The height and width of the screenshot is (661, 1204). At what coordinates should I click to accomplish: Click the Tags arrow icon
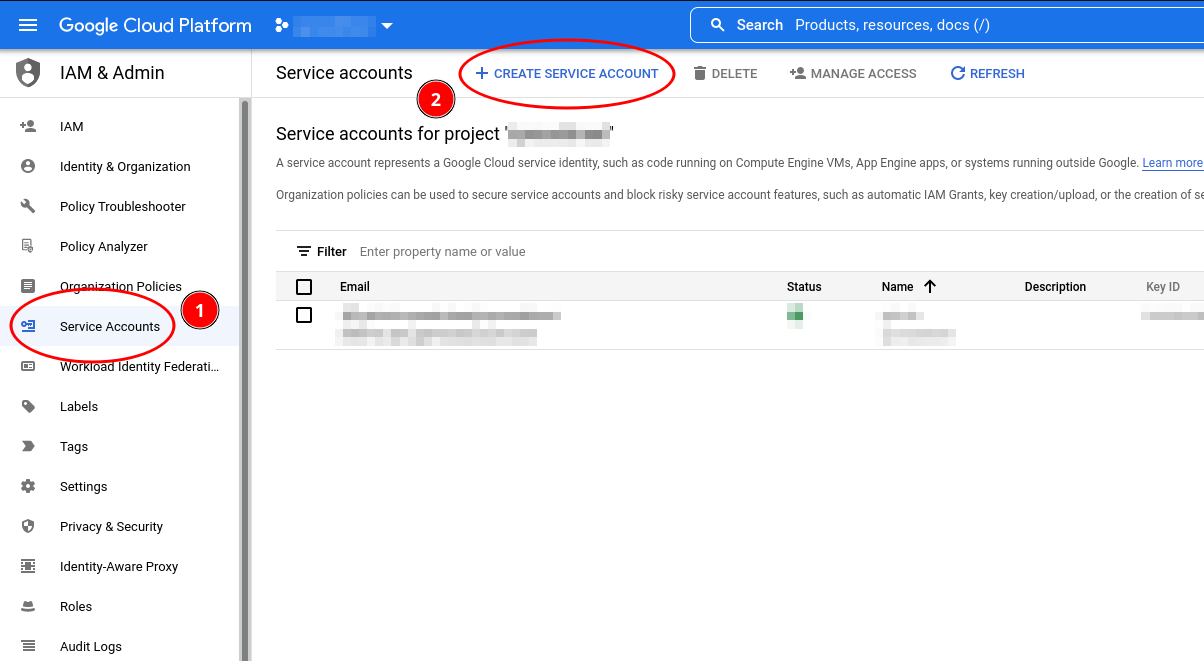click(28, 446)
